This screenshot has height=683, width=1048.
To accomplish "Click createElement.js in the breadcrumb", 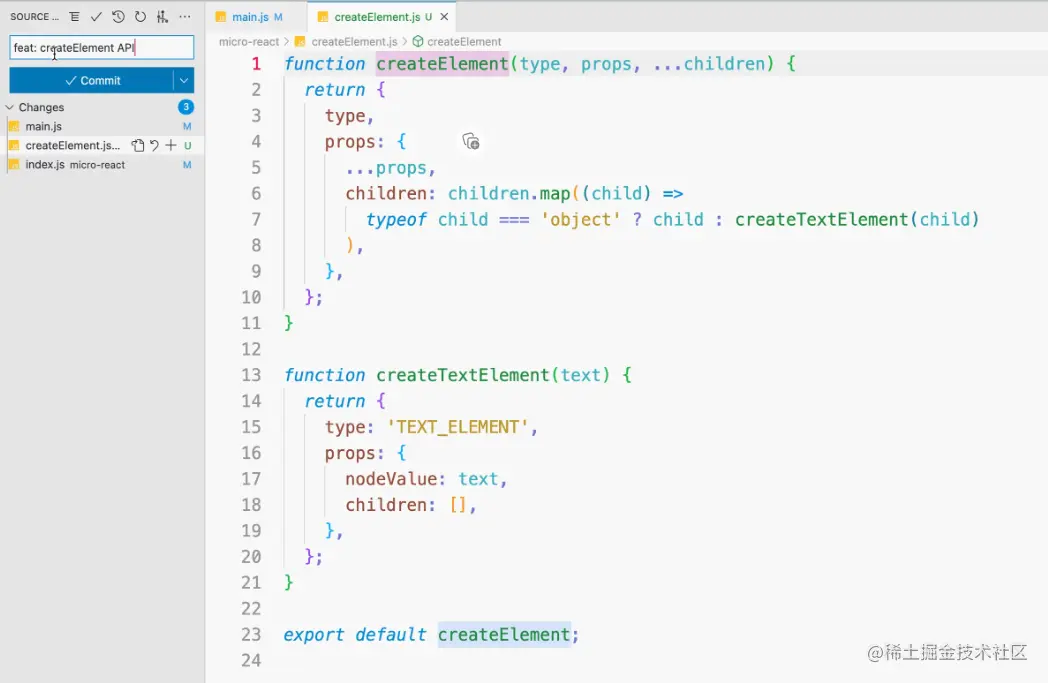I will [x=354, y=41].
